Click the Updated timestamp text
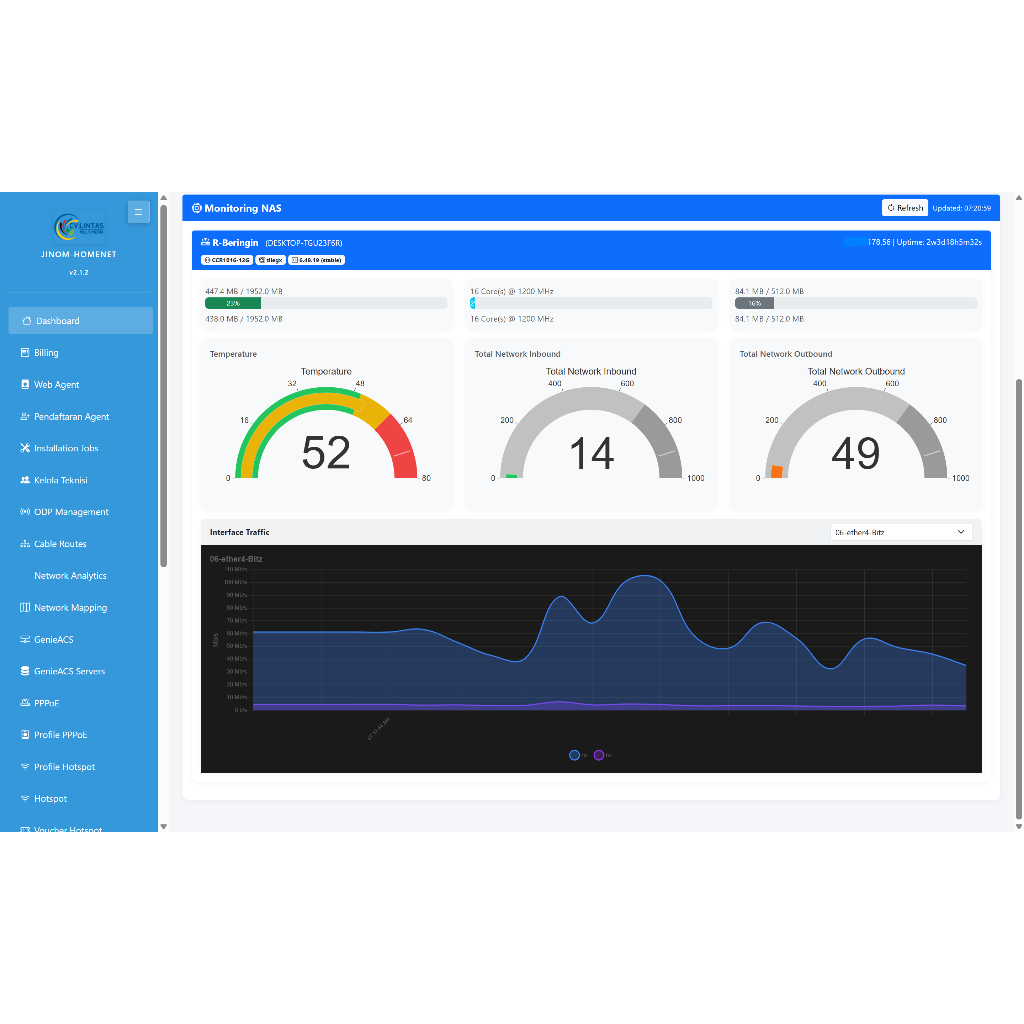Image resolution: width=1024 pixels, height=1024 pixels. (x=961, y=208)
